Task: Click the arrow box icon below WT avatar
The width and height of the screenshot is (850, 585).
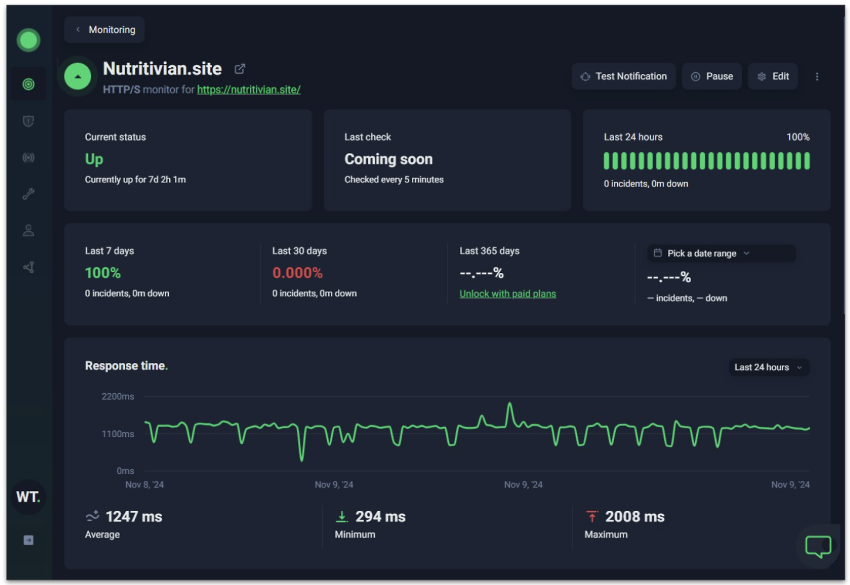Action: click(28, 540)
